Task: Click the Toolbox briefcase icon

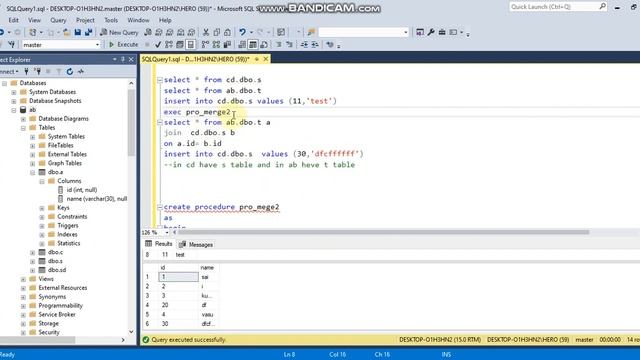Action: pyautogui.click(x=442, y=32)
